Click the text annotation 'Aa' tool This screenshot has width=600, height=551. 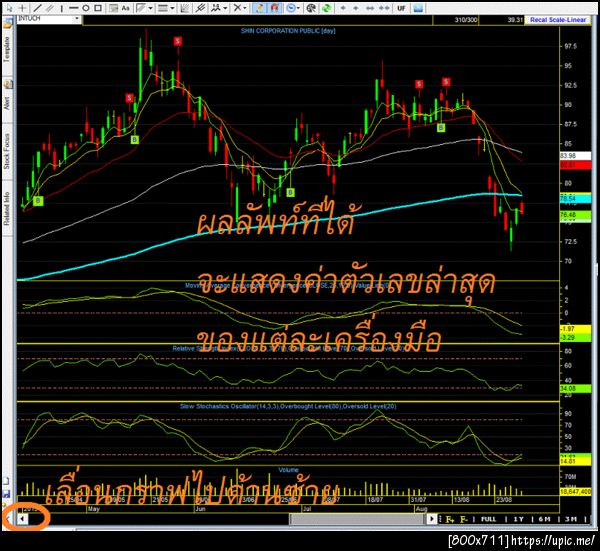pyautogui.click(x=126, y=8)
